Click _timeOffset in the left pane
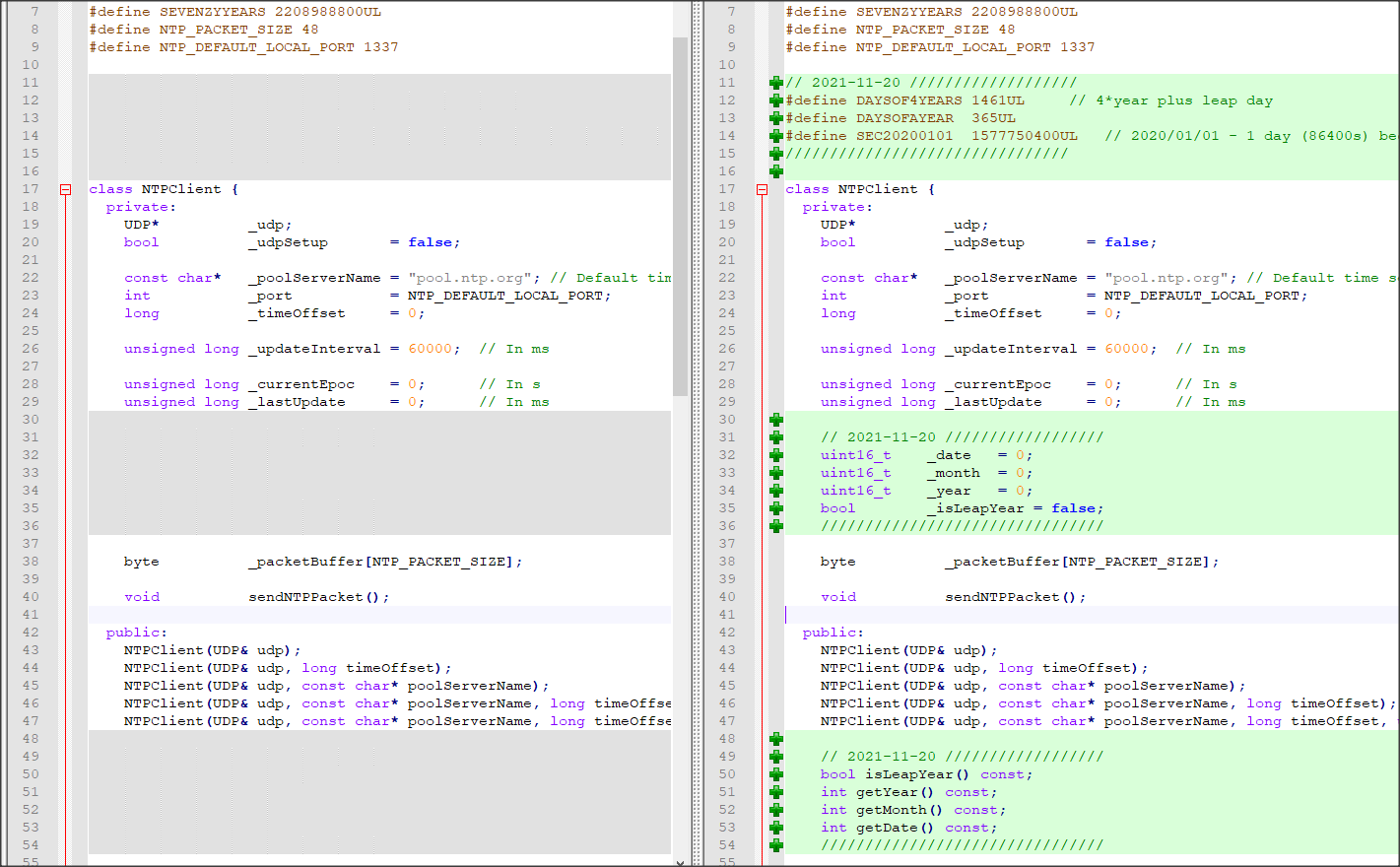The width and height of the screenshot is (1400, 867). [x=297, y=313]
